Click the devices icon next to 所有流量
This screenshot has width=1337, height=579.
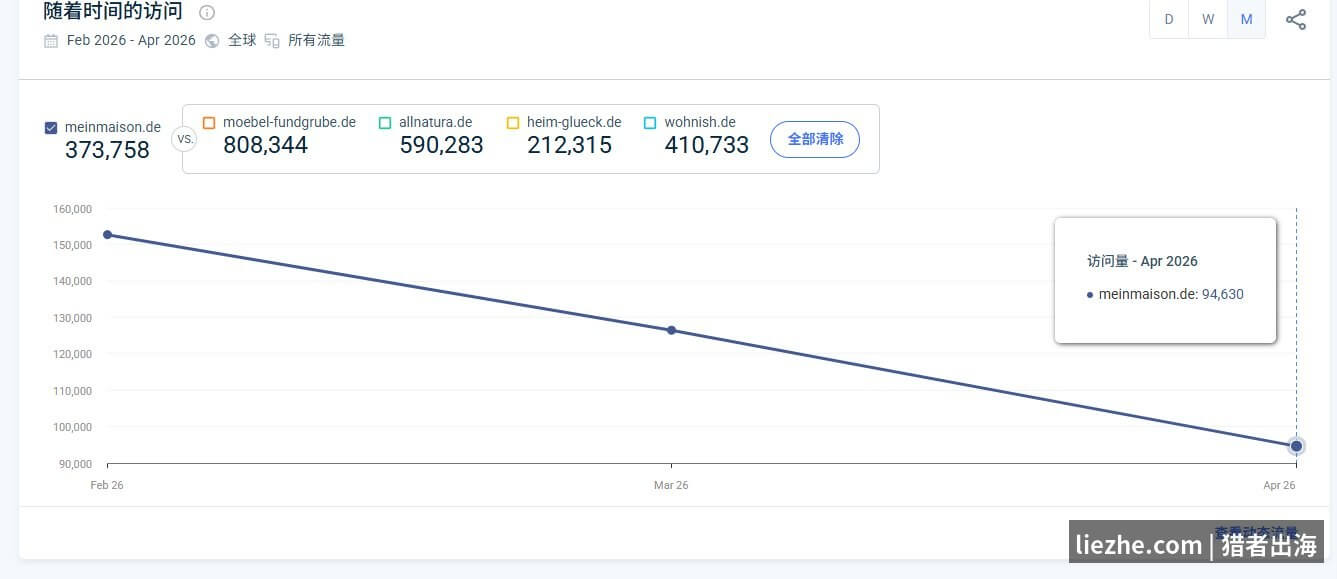[x=272, y=41]
